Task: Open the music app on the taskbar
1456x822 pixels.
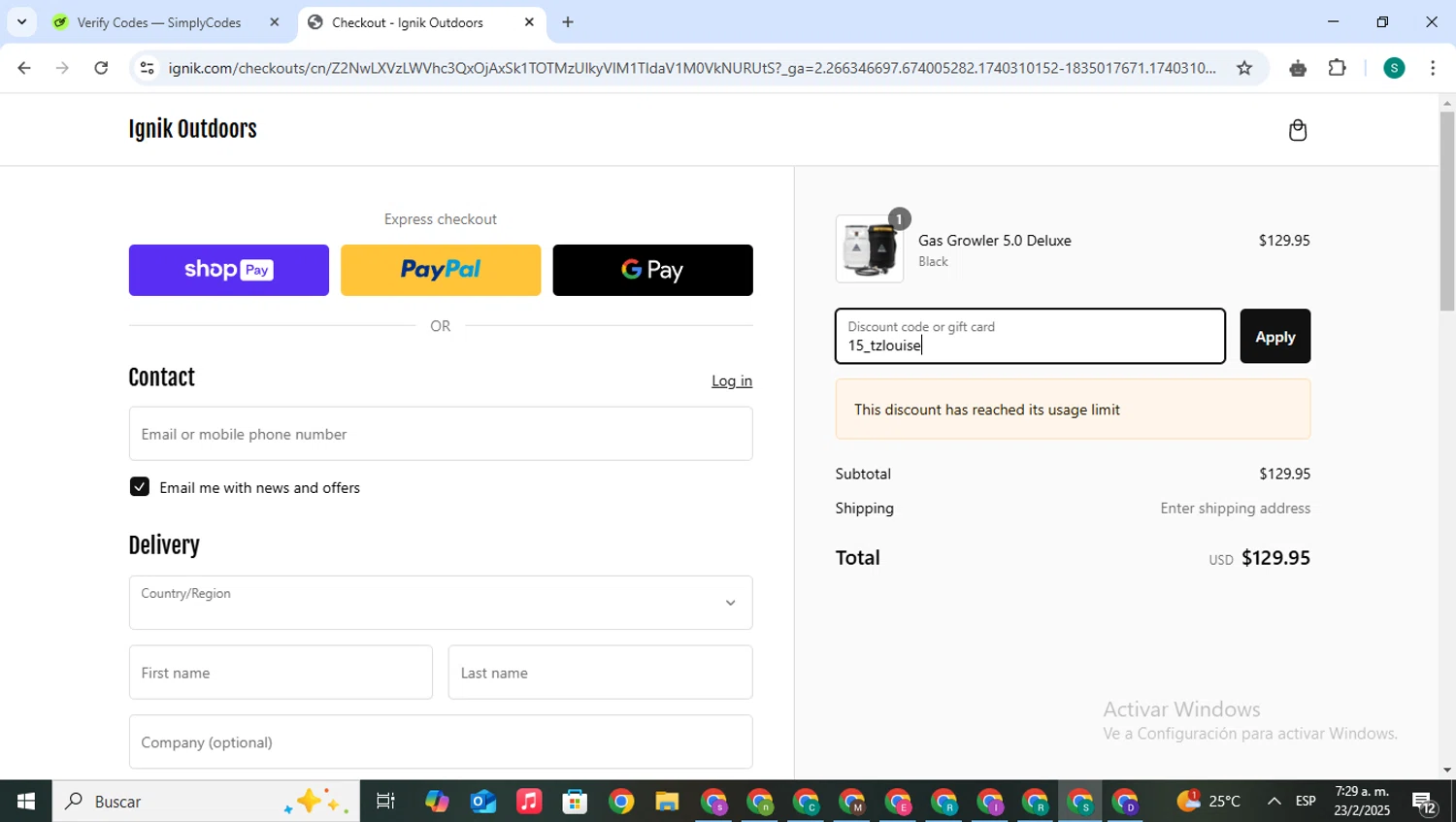Action: [529, 802]
